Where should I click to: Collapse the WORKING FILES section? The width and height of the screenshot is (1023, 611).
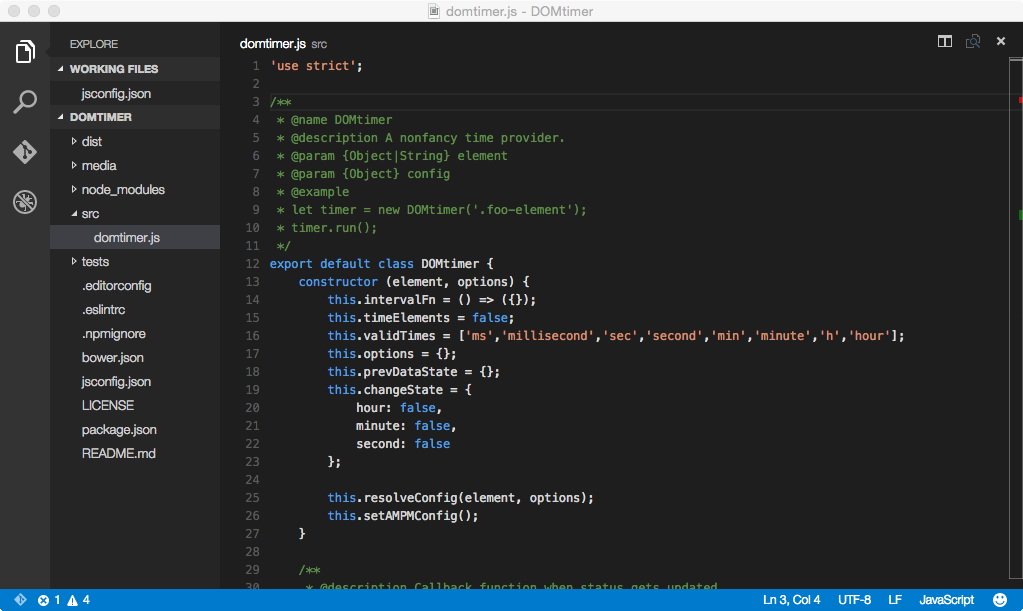[x=113, y=70]
